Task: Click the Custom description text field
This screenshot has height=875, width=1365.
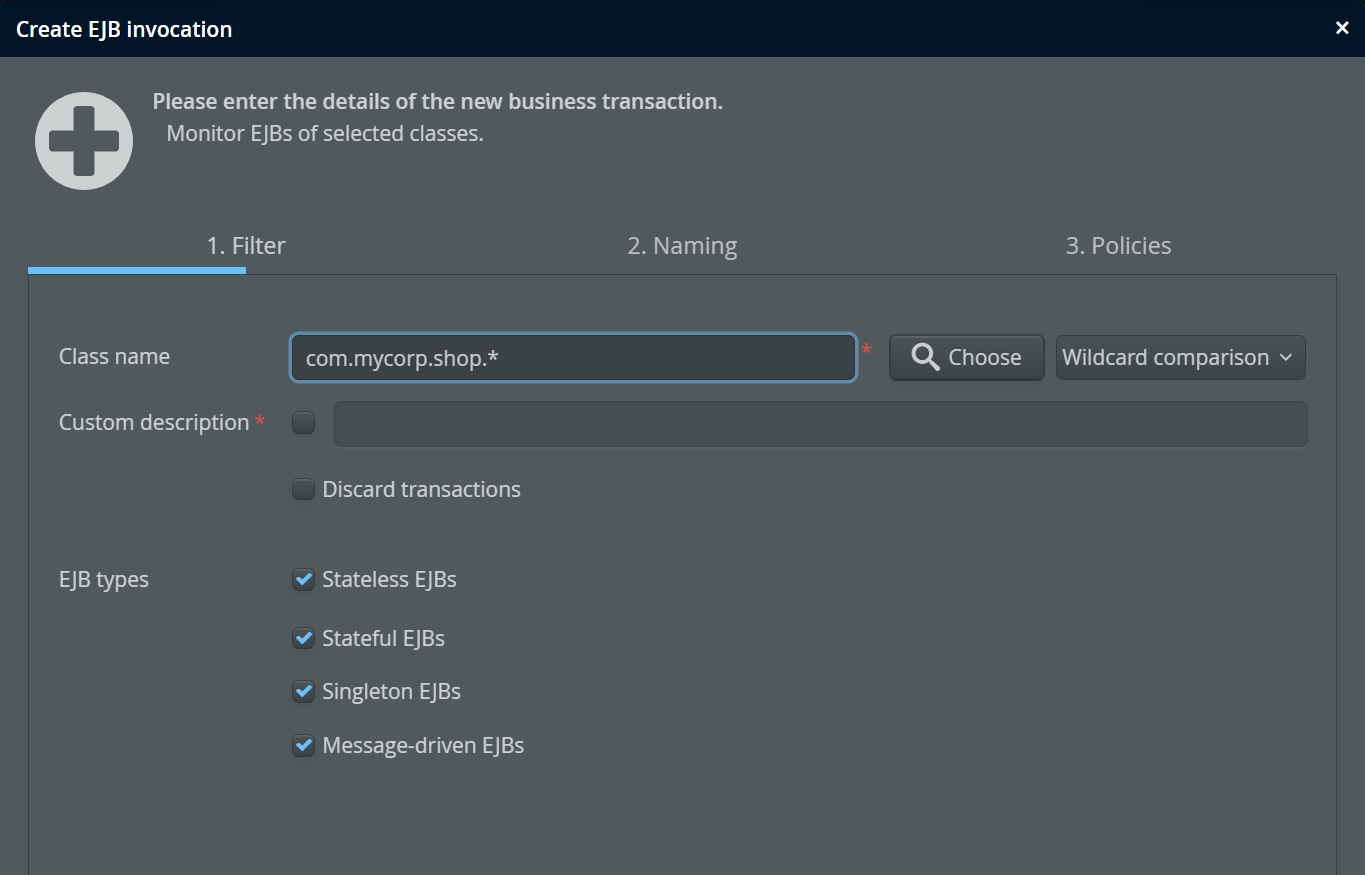Action: coord(820,424)
